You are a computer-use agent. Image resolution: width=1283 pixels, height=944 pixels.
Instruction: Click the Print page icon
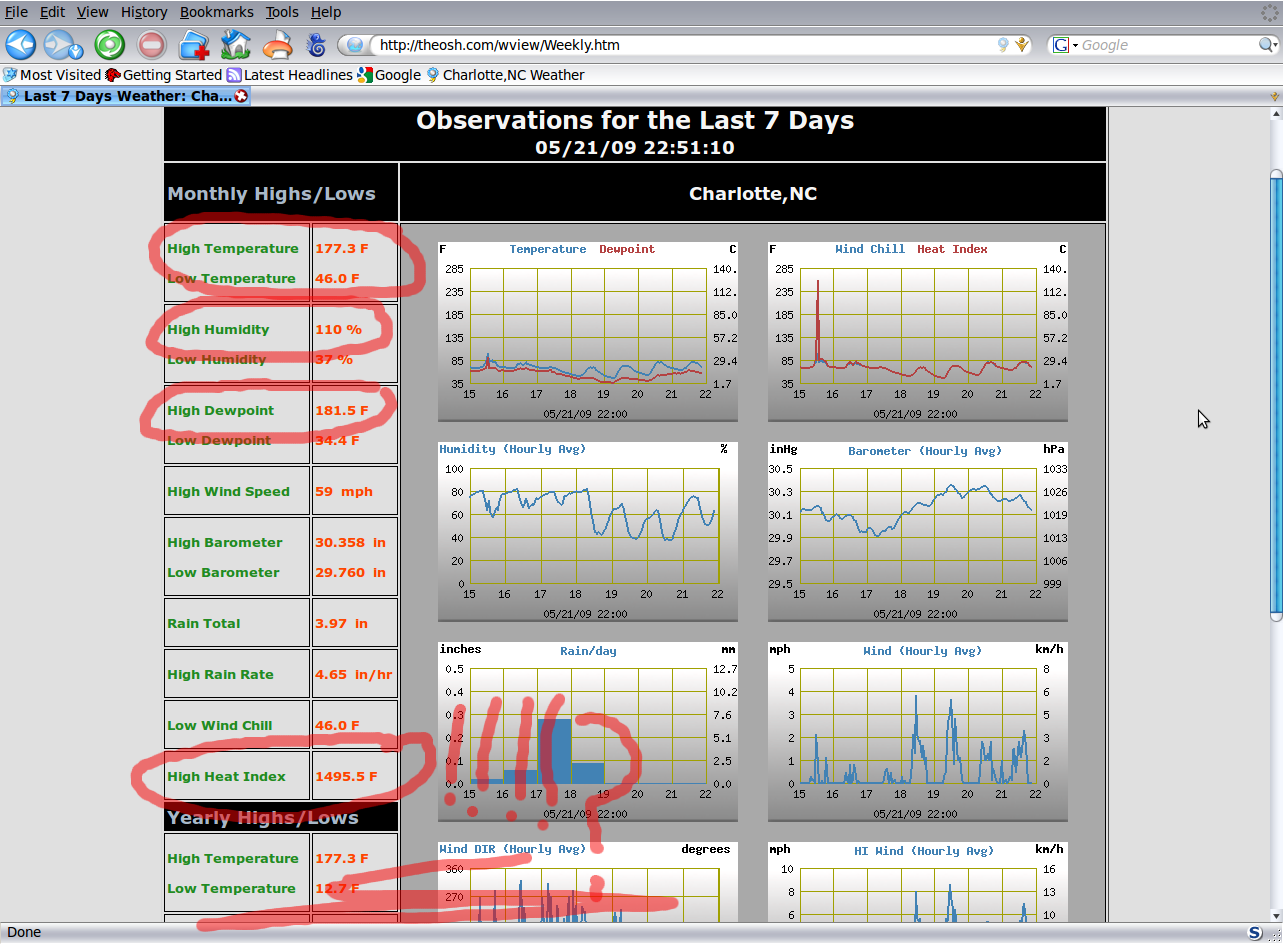click(x=277, y=45)
